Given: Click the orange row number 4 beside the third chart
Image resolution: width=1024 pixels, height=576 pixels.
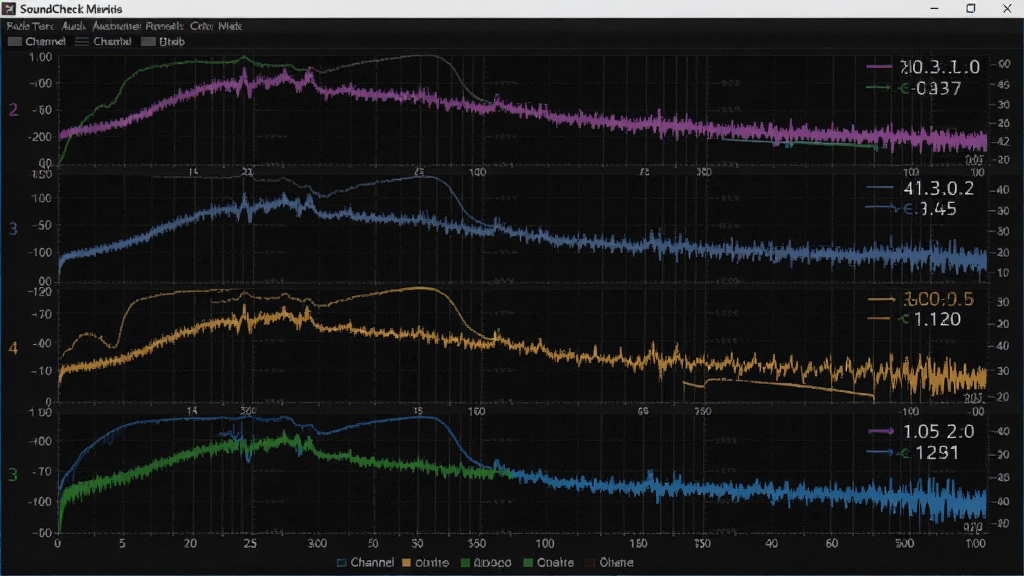Looking at the screenshot, I should pyautogui.click(x=13, y=348).
